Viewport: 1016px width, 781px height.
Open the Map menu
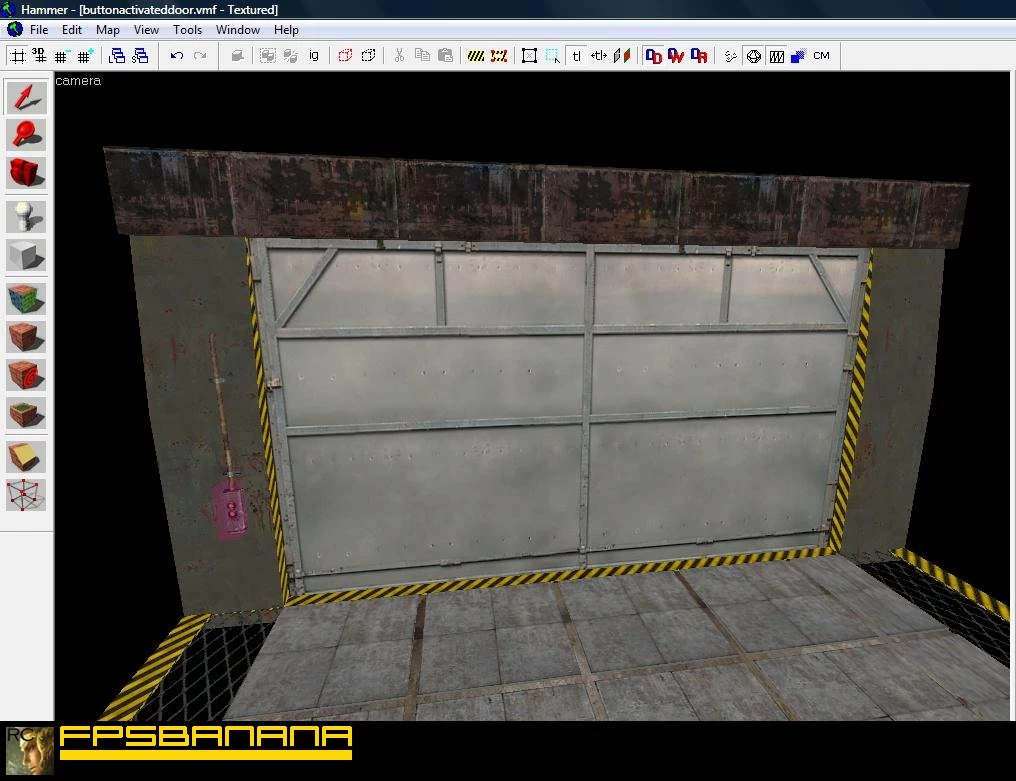coord(108,30)
